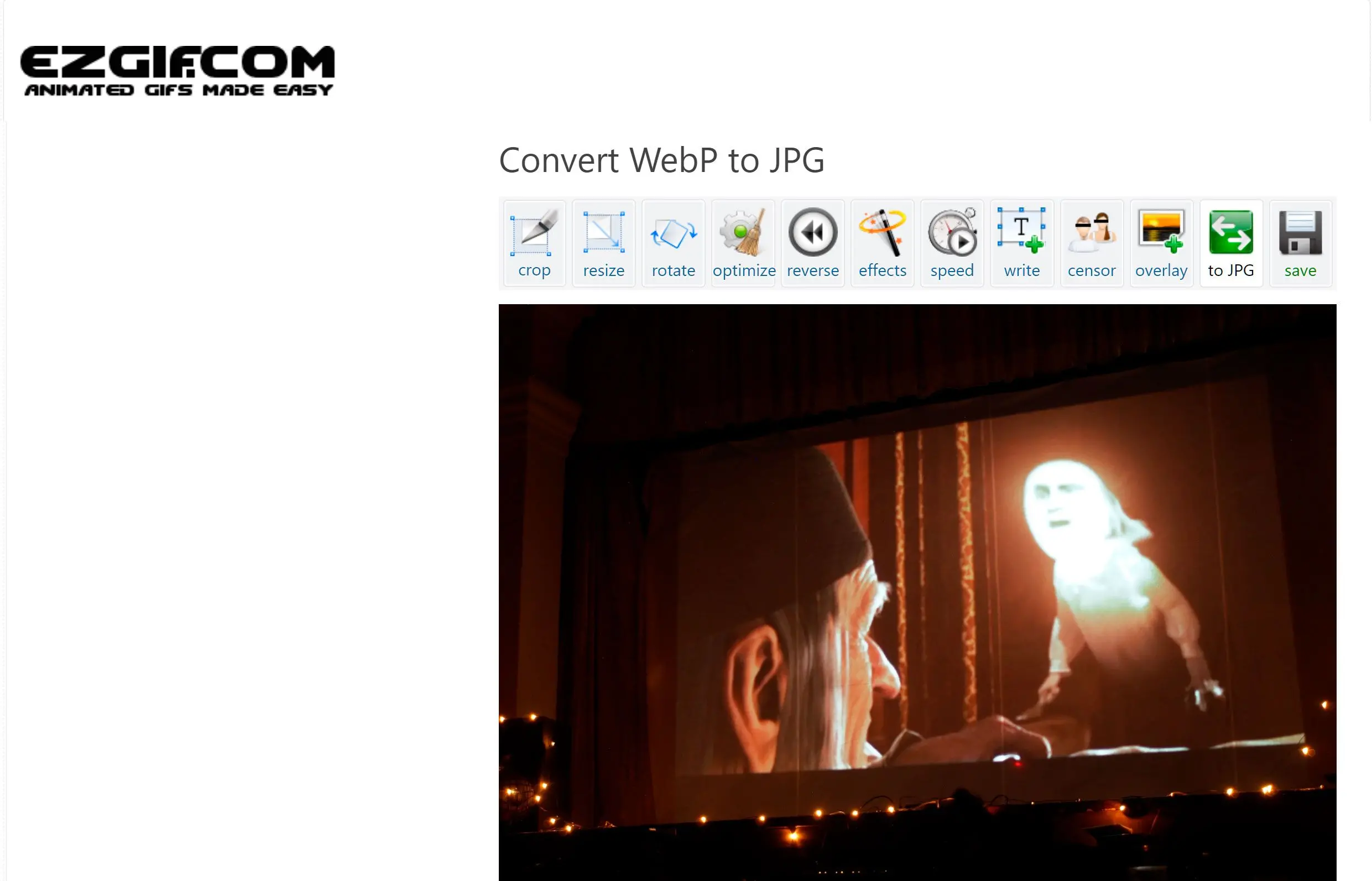
Task: Click the Convert WebP to JPG heading
Action: tap(662, 159)
